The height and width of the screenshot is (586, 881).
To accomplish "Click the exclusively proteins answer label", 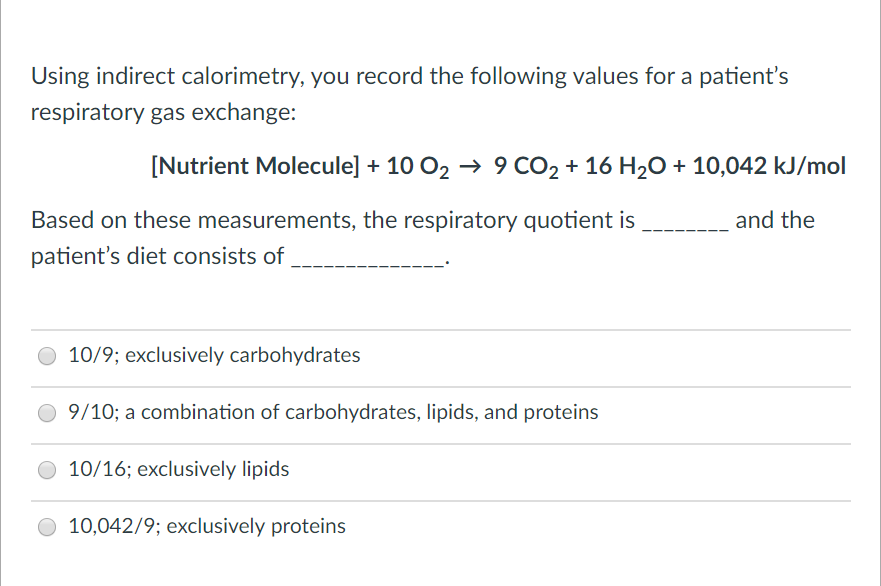I will pos(206,526).
